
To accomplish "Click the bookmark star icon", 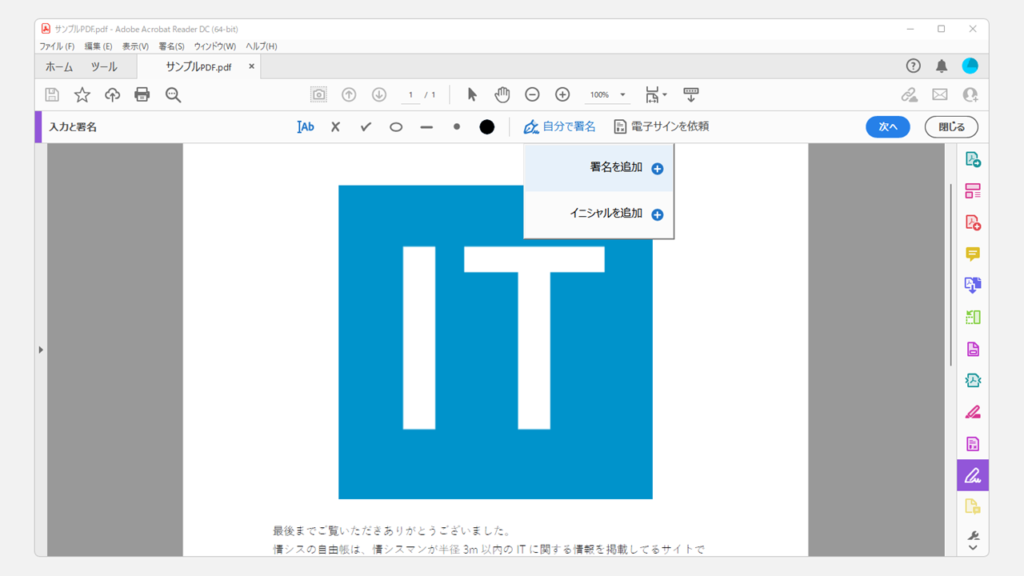I will pos(82,94).
